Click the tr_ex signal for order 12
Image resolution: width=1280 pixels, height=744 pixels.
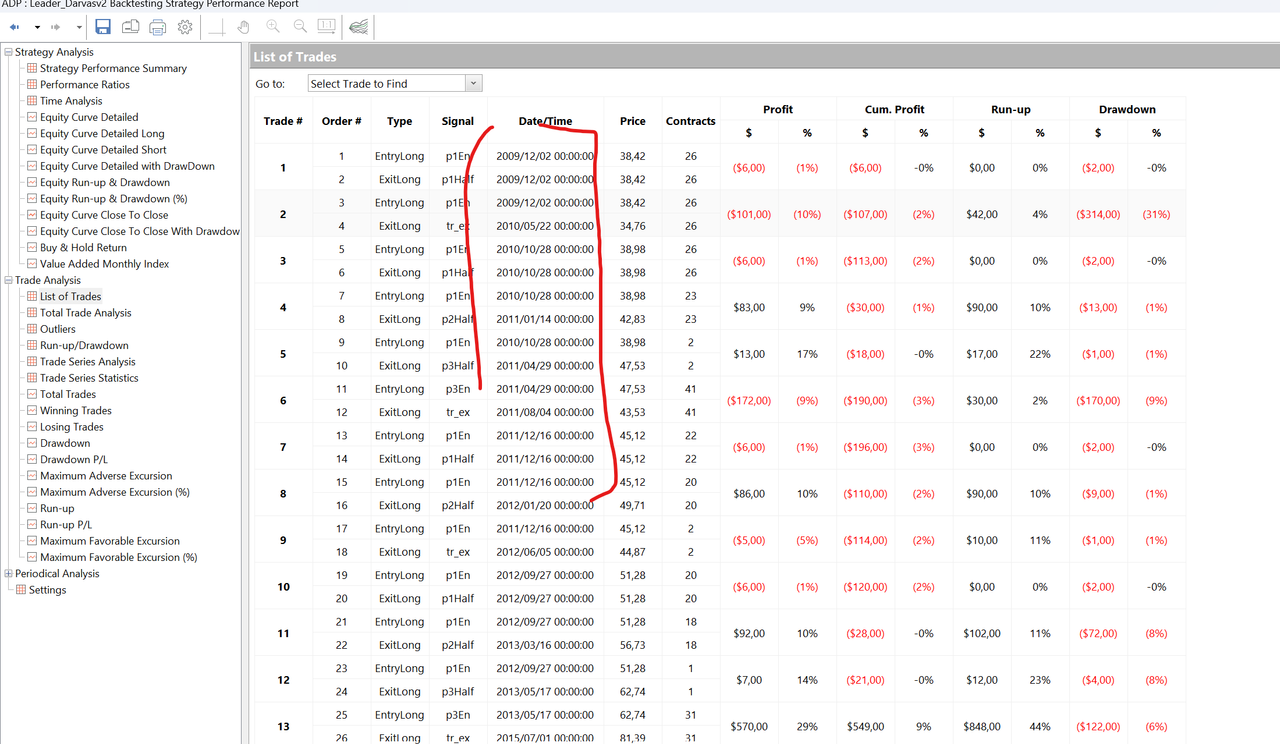(457, 412)
